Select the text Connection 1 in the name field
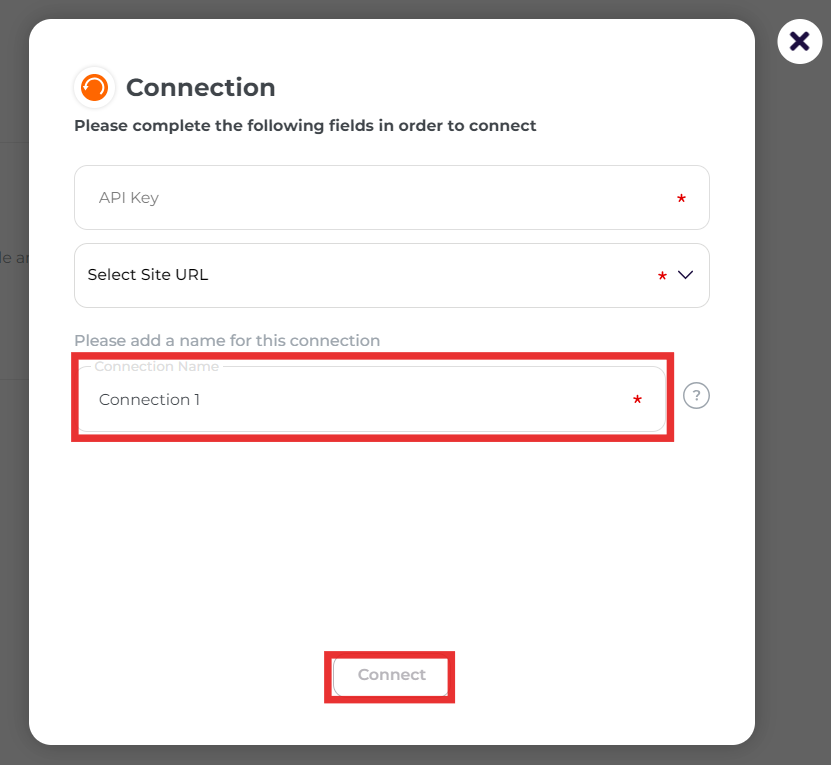 pyautogui.click(x=149, y=400)
